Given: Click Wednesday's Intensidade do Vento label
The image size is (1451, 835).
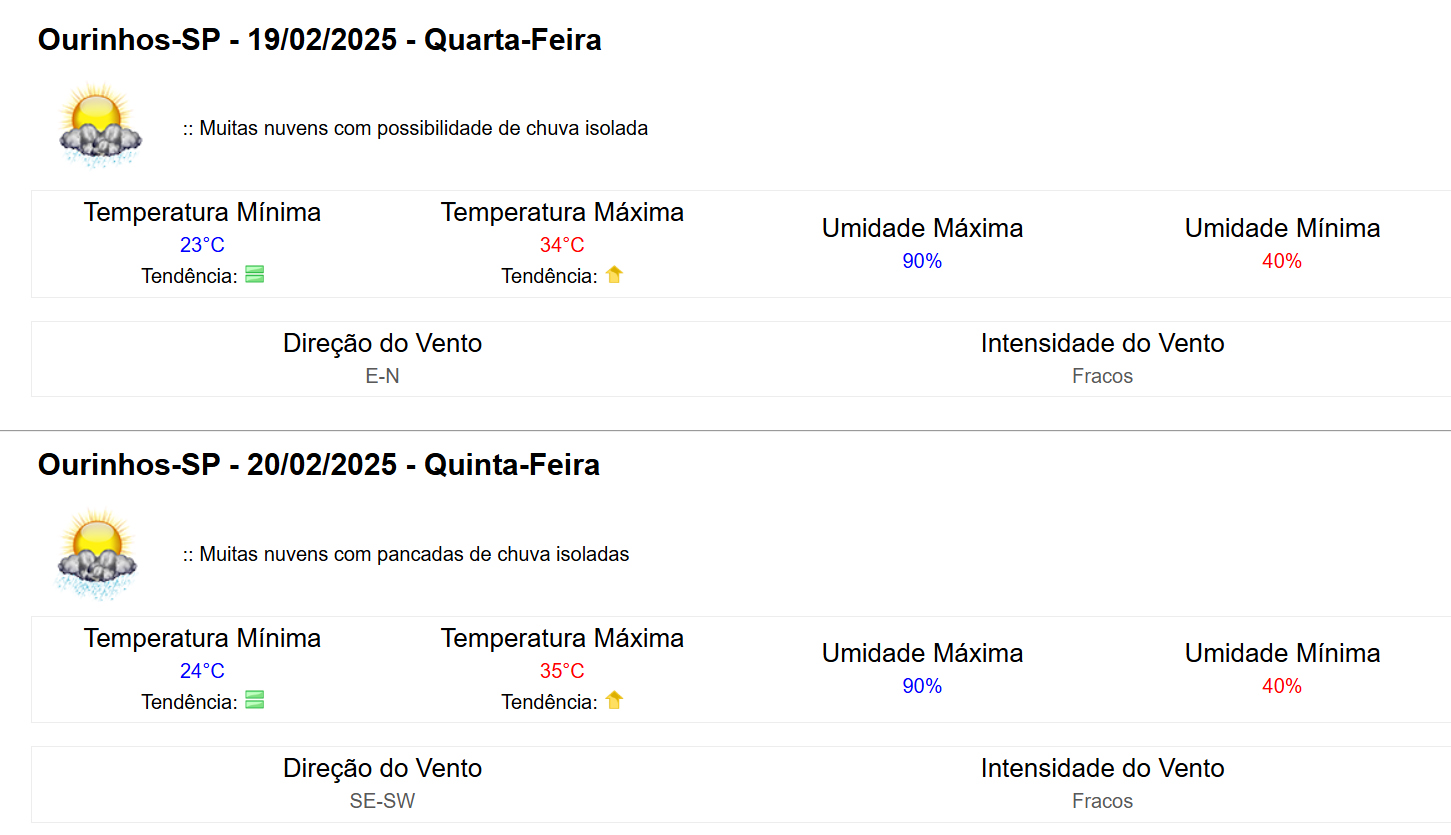Looking at the screenshot, I should coord(1102,343).
